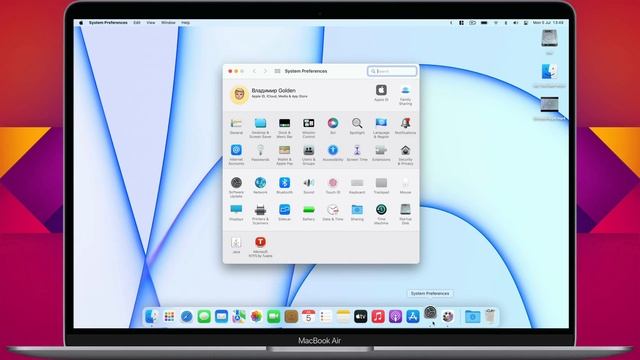Image resolution: width=640 pixels, height=360 pixels.
Task: Launch Safari from the Dock
Action: click(187, 316)
